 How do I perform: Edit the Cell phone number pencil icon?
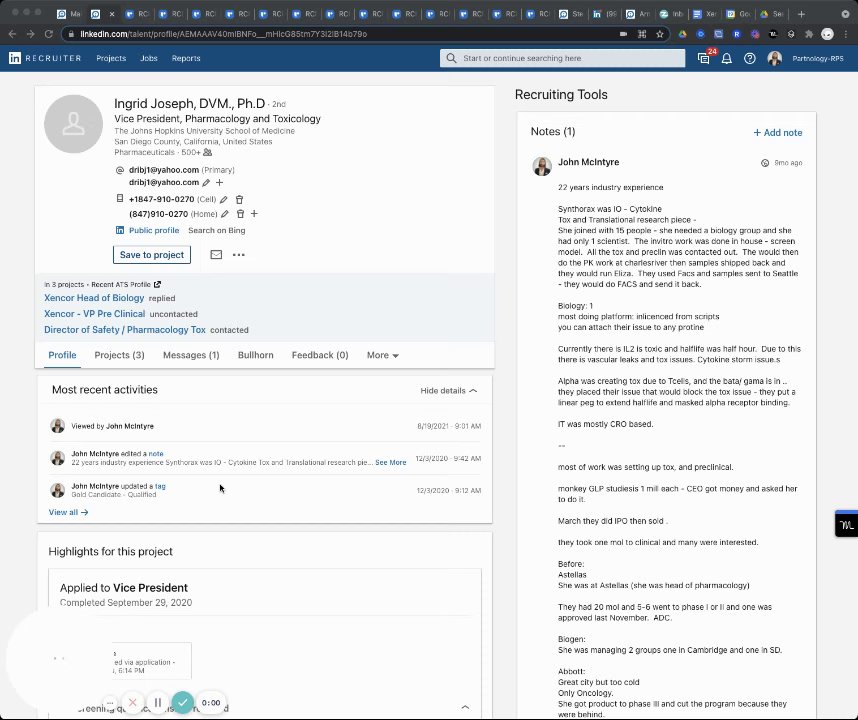tap(223, 200)
